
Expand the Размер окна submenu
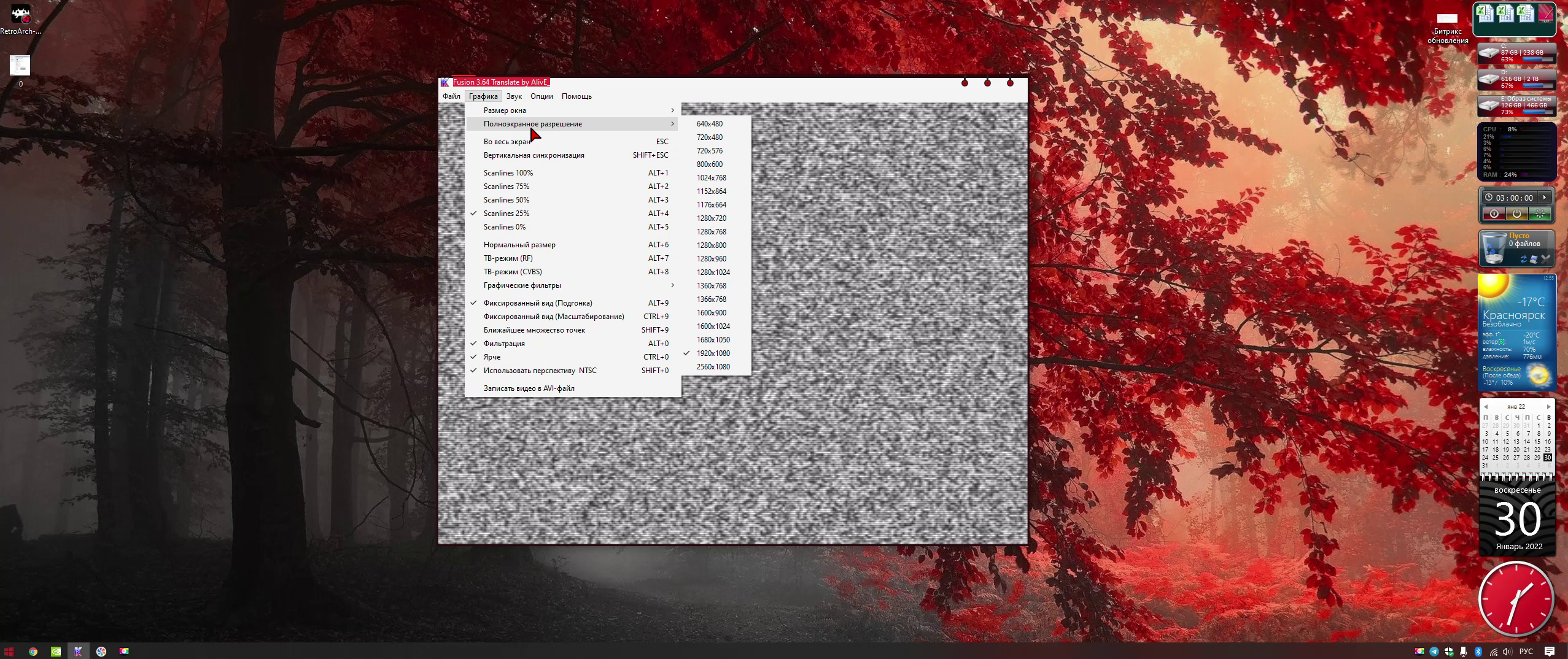coord(573,110)
